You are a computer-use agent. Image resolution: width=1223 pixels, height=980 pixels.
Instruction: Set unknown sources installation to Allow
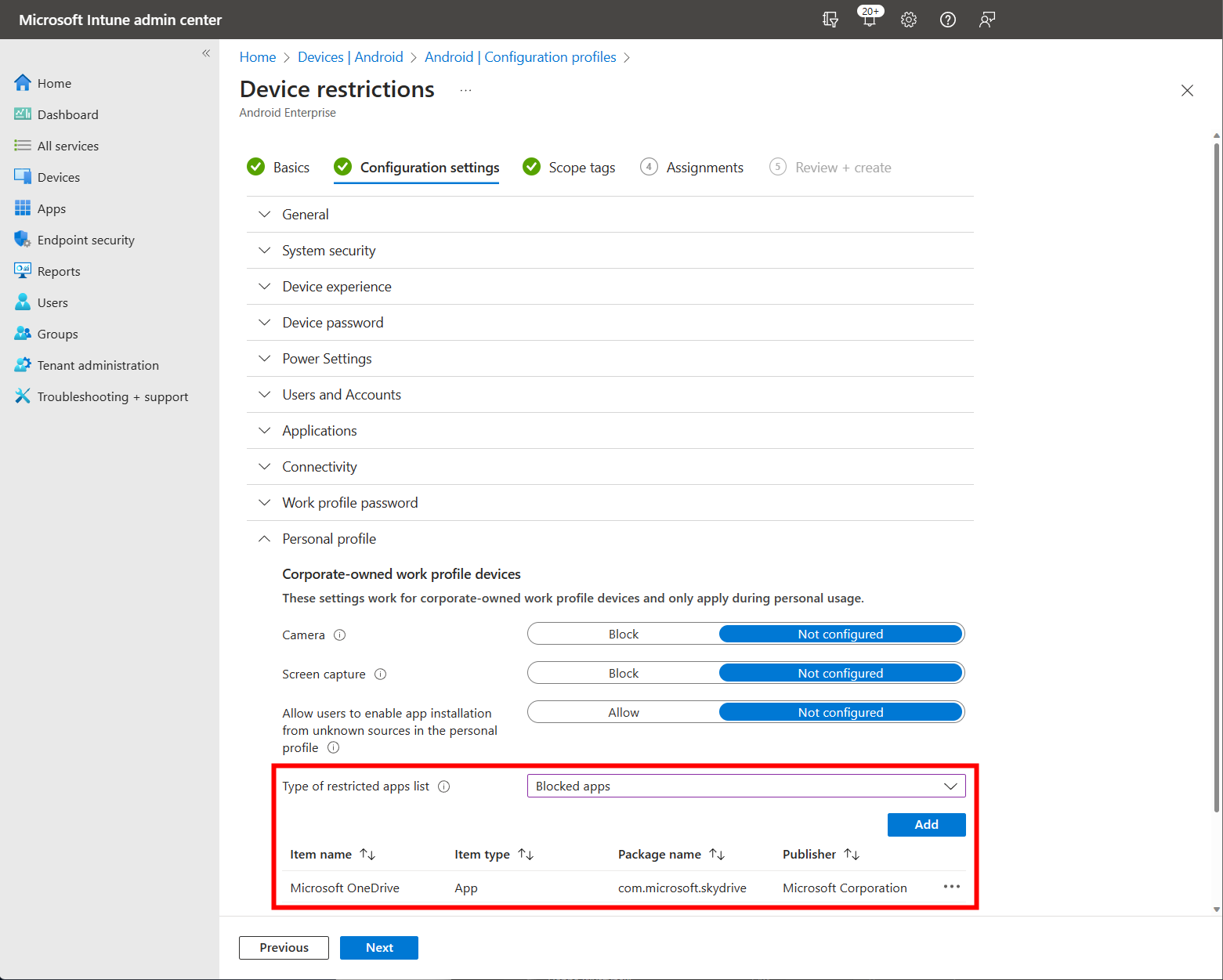624,712
